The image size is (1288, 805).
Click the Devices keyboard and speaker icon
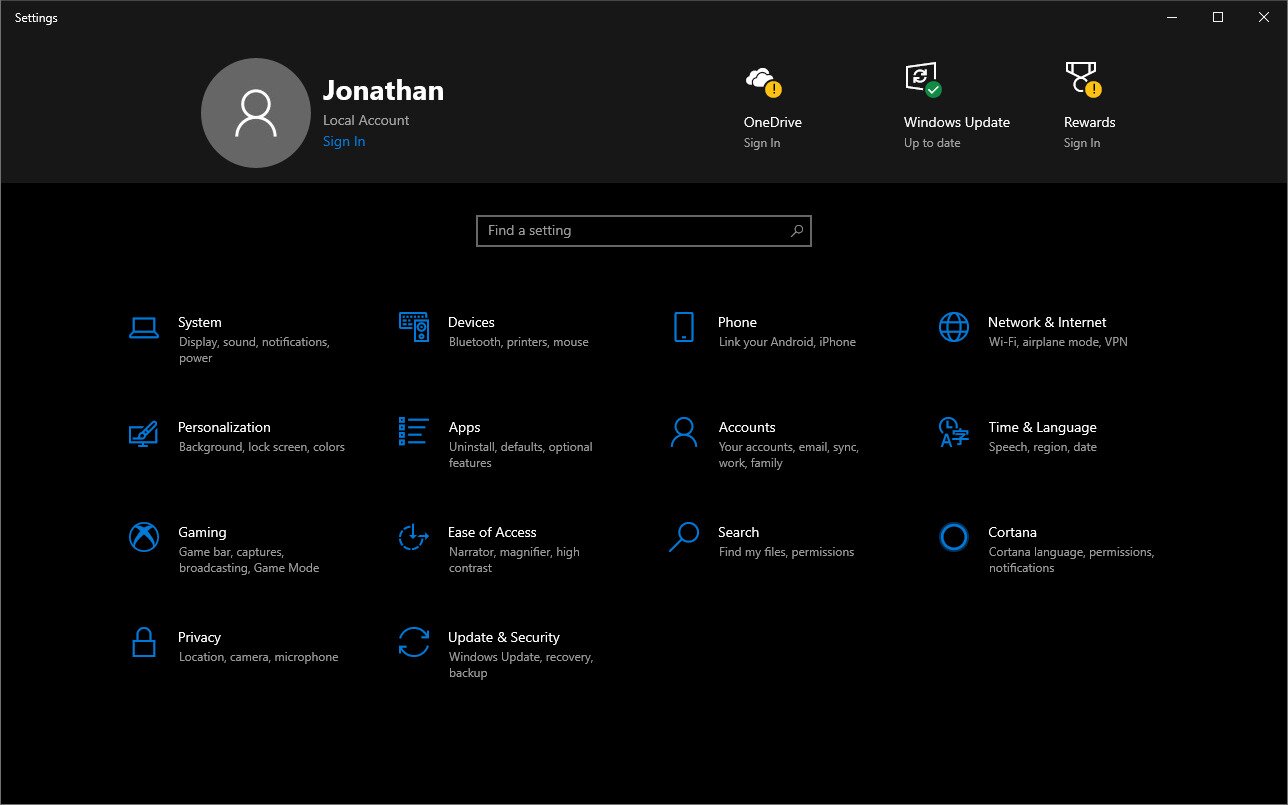point(414,327)
